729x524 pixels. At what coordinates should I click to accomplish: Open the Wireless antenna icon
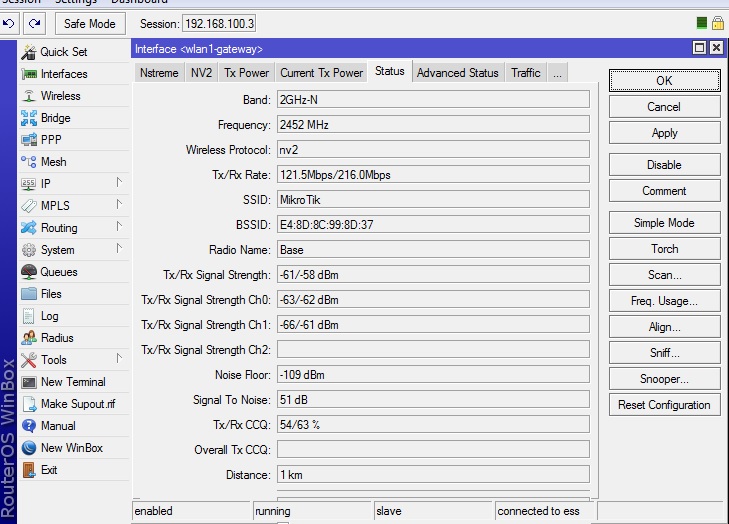pyautogui.click(x=28, y=96)
